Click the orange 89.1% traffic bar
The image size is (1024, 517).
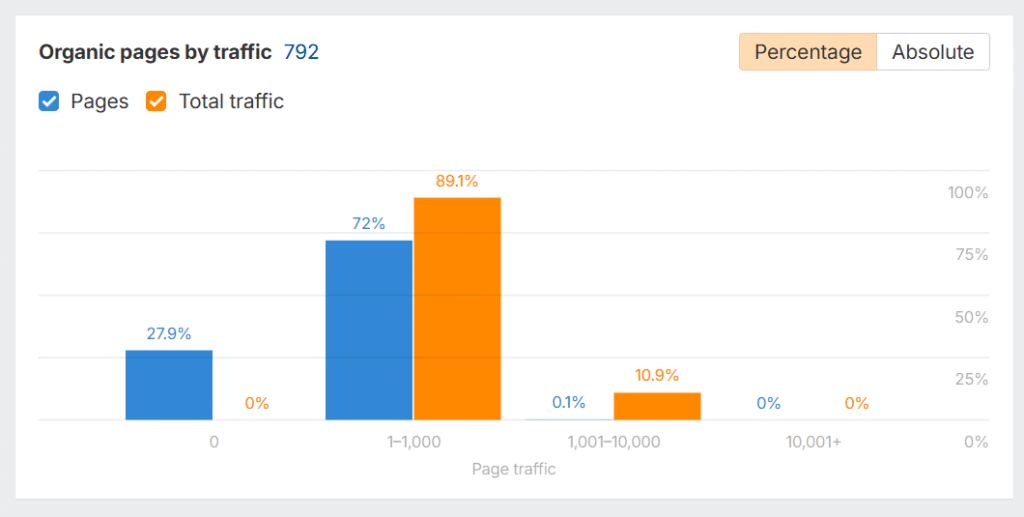point(457,309)
